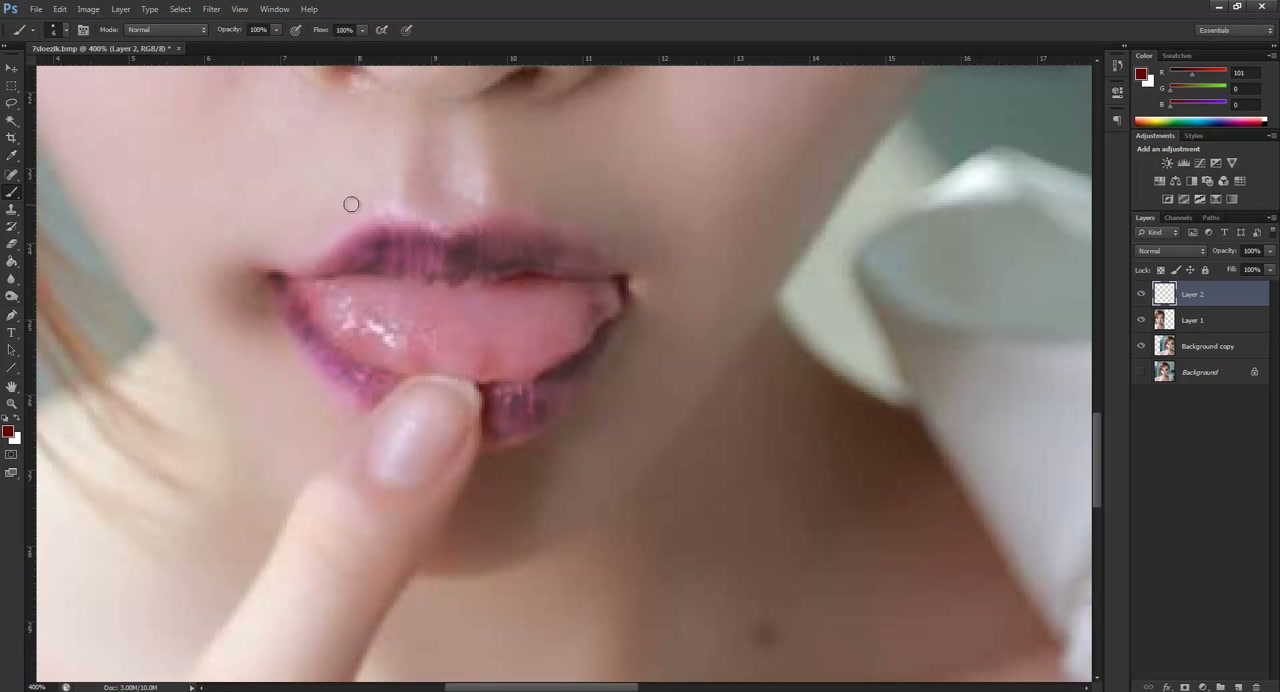Hide Layer 2 visibility eye
Image resolution: width=1280 pixels, height=692 pixels.
[x=1141, y=294]
